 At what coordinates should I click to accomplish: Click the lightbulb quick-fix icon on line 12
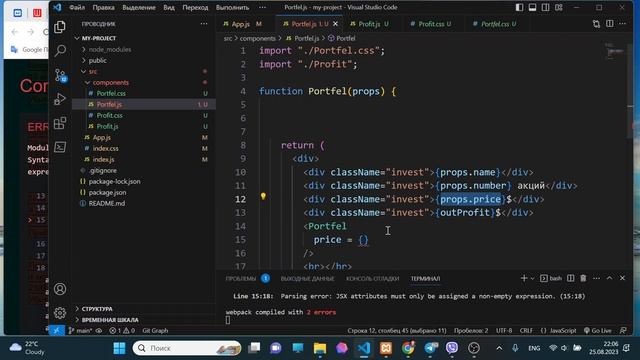[263, 196]
